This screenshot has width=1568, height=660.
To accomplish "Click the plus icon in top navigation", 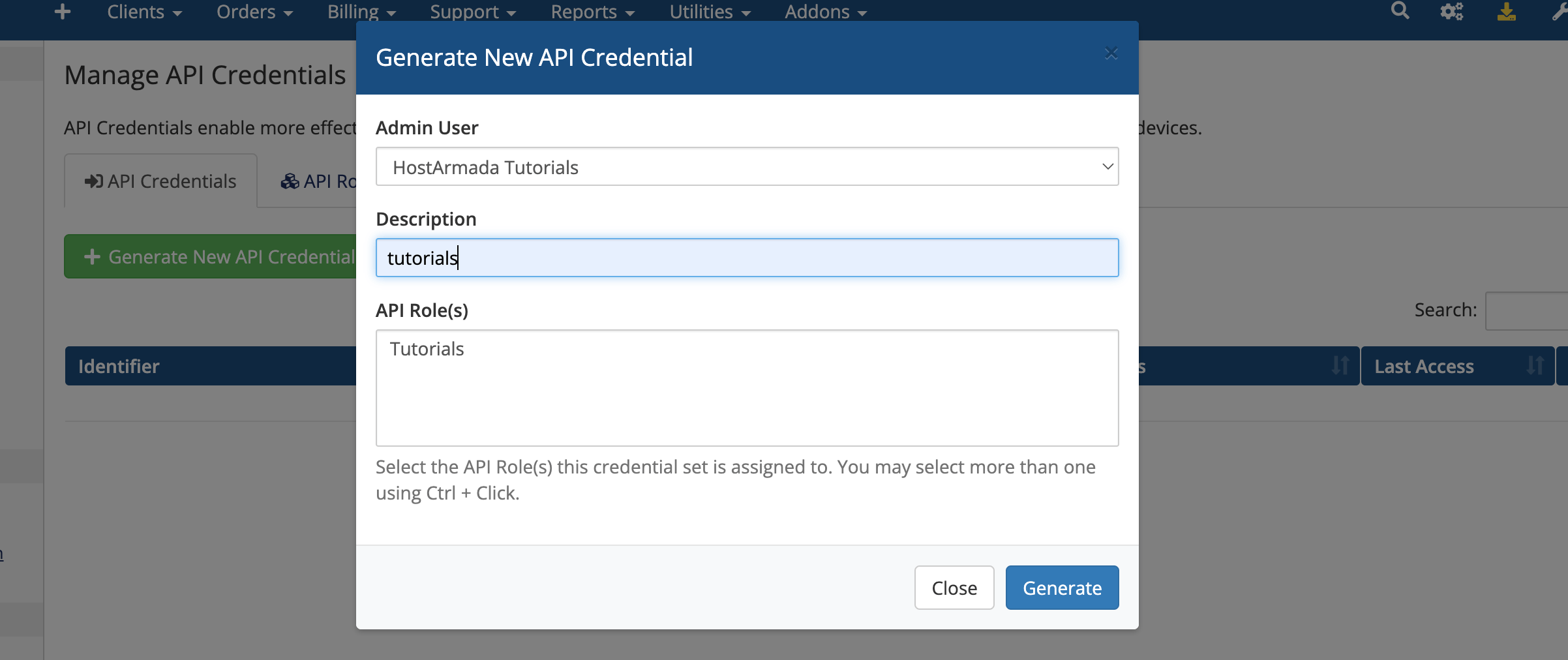I will pyautogui.click(x=63, y=12).
